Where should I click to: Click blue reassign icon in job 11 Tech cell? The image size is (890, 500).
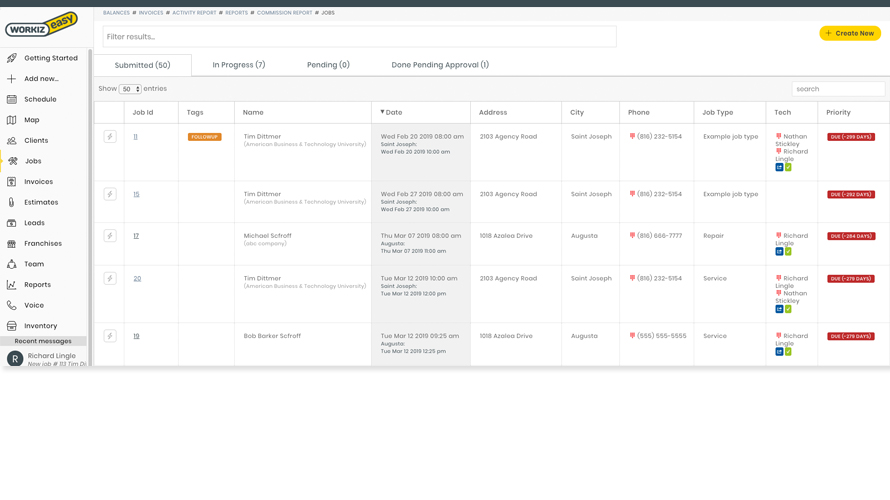coord(779,167)
